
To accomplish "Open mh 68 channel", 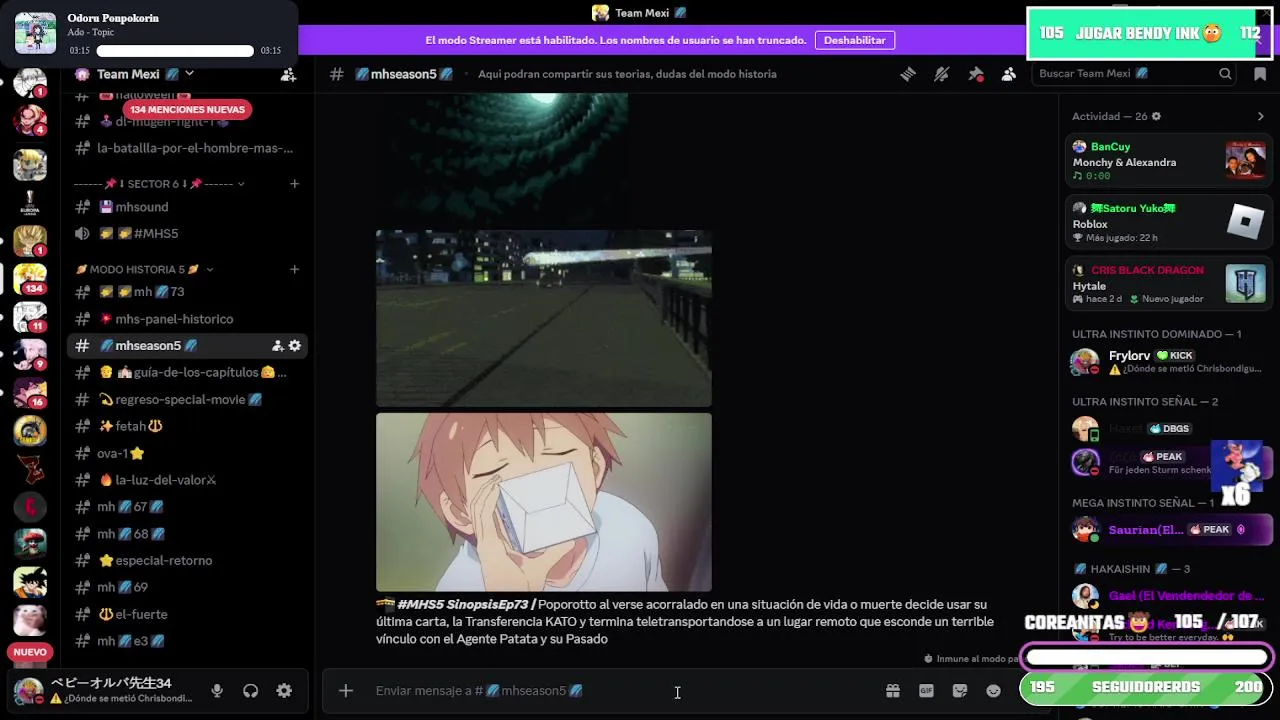I will click(187, 534).
